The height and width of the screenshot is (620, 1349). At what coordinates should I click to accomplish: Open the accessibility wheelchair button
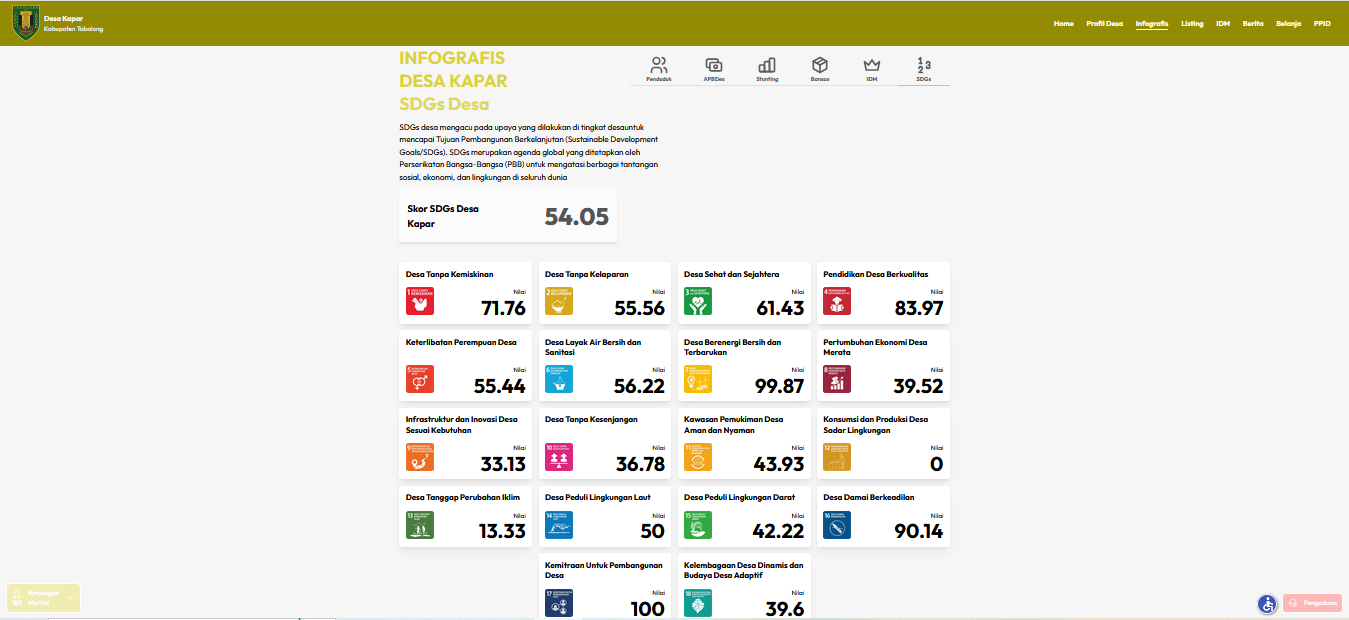pos(1267,603)
